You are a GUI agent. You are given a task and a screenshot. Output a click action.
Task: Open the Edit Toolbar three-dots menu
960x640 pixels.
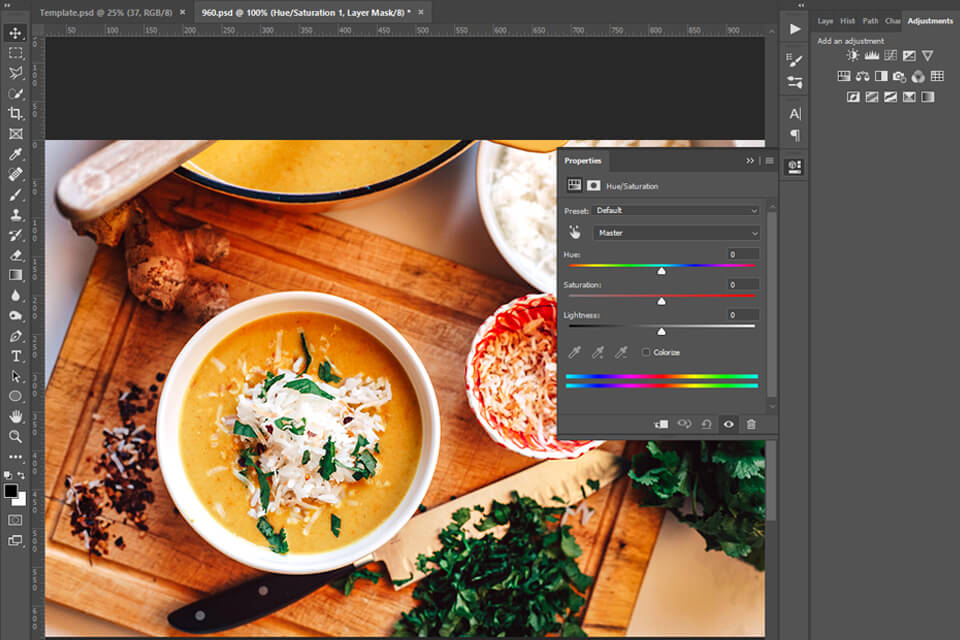click(x=15, y=457)
